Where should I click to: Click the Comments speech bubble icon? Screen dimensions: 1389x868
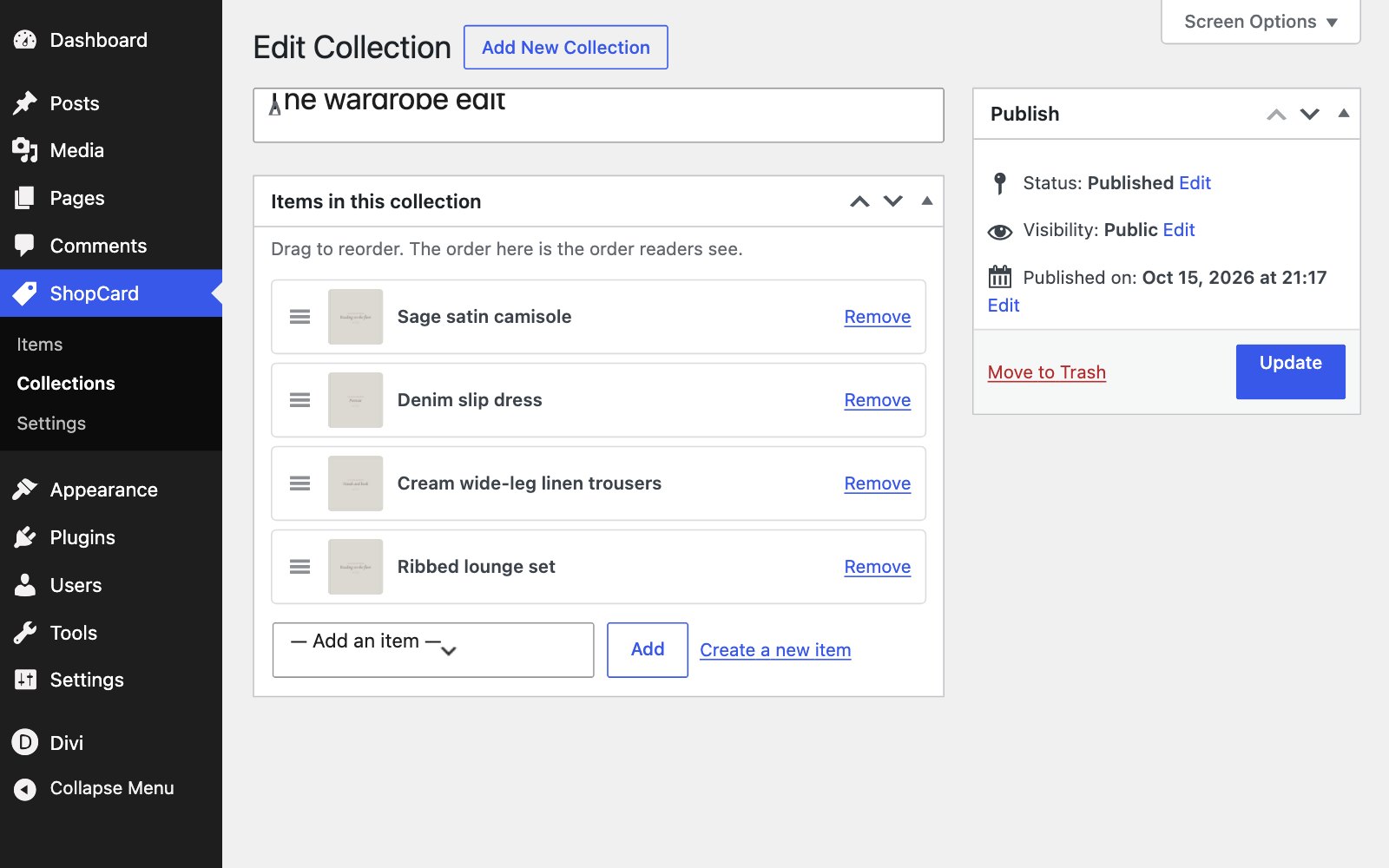25,246
